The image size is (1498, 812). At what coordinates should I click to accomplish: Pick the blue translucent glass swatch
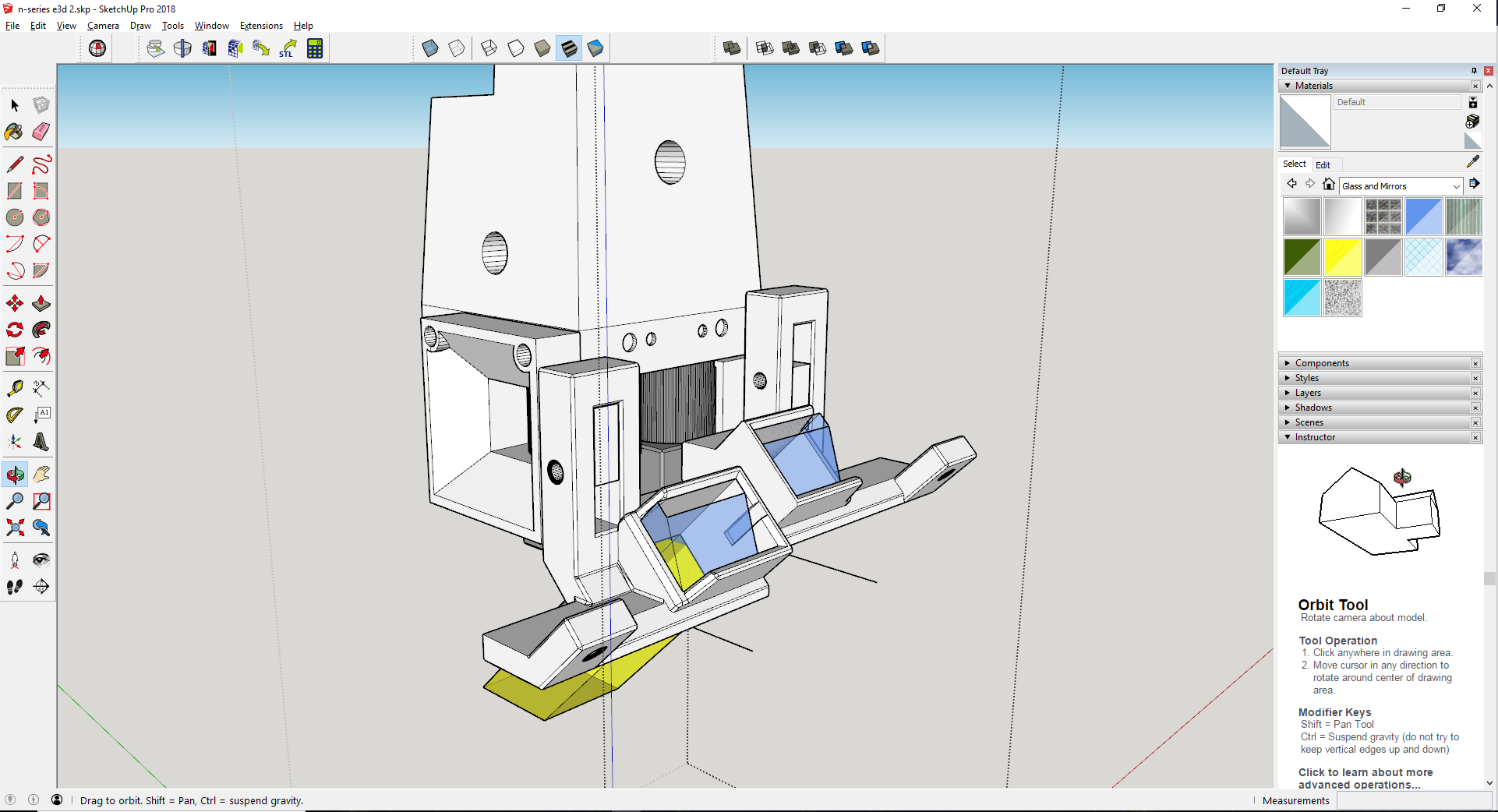point(1423,217)
